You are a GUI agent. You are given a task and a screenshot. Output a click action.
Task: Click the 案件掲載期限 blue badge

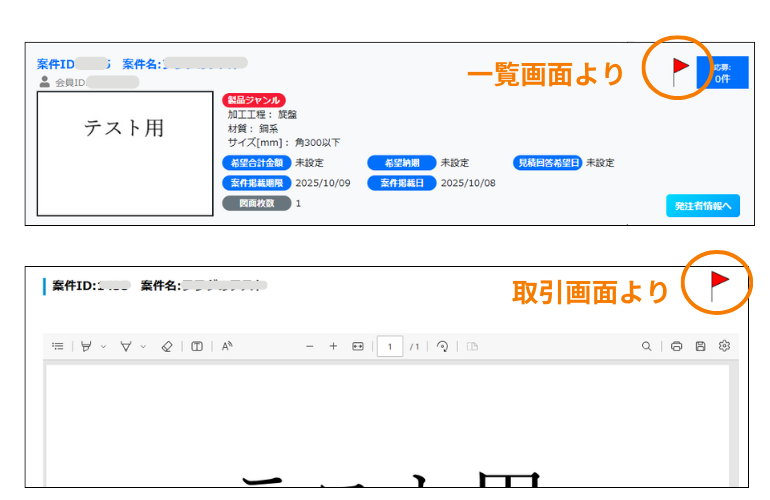(257, 183)
